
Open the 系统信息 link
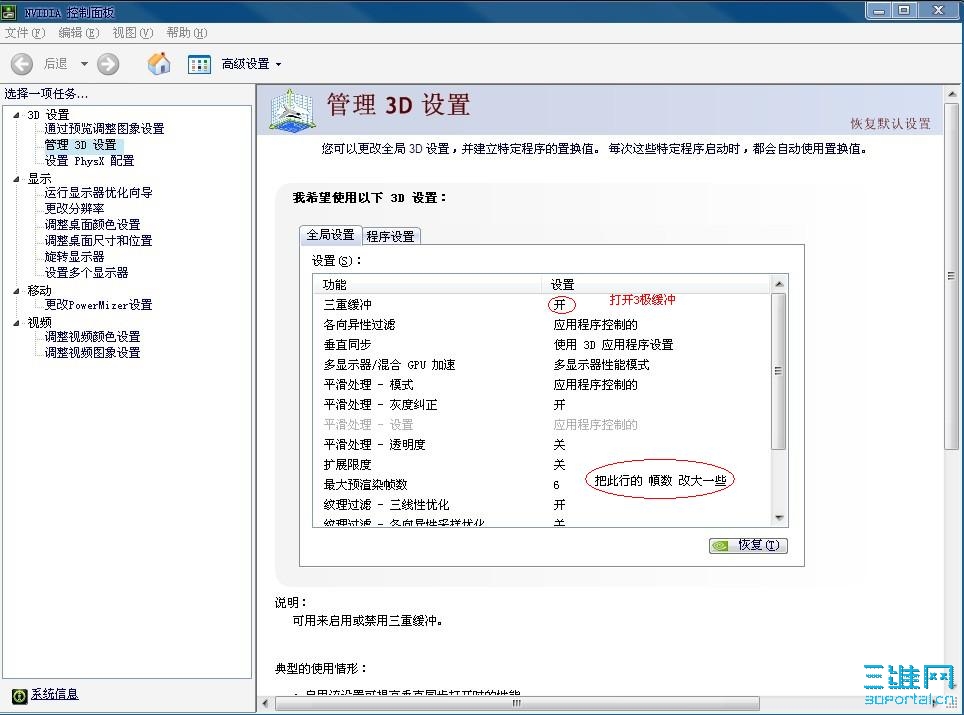[55, 694]
